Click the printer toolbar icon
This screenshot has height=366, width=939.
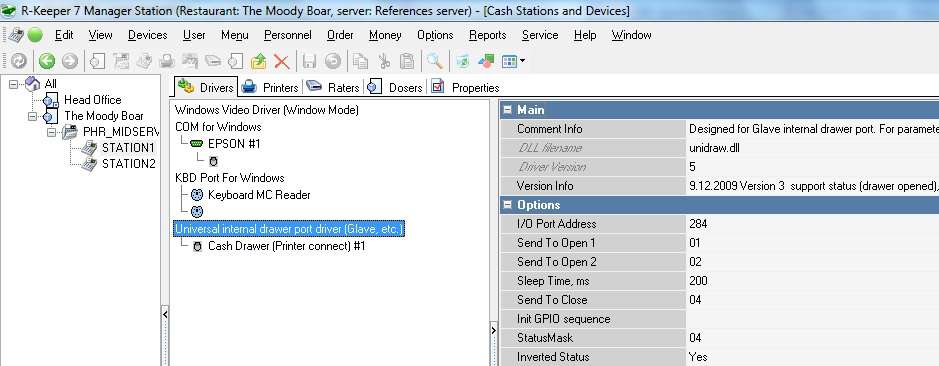(167, 61)
